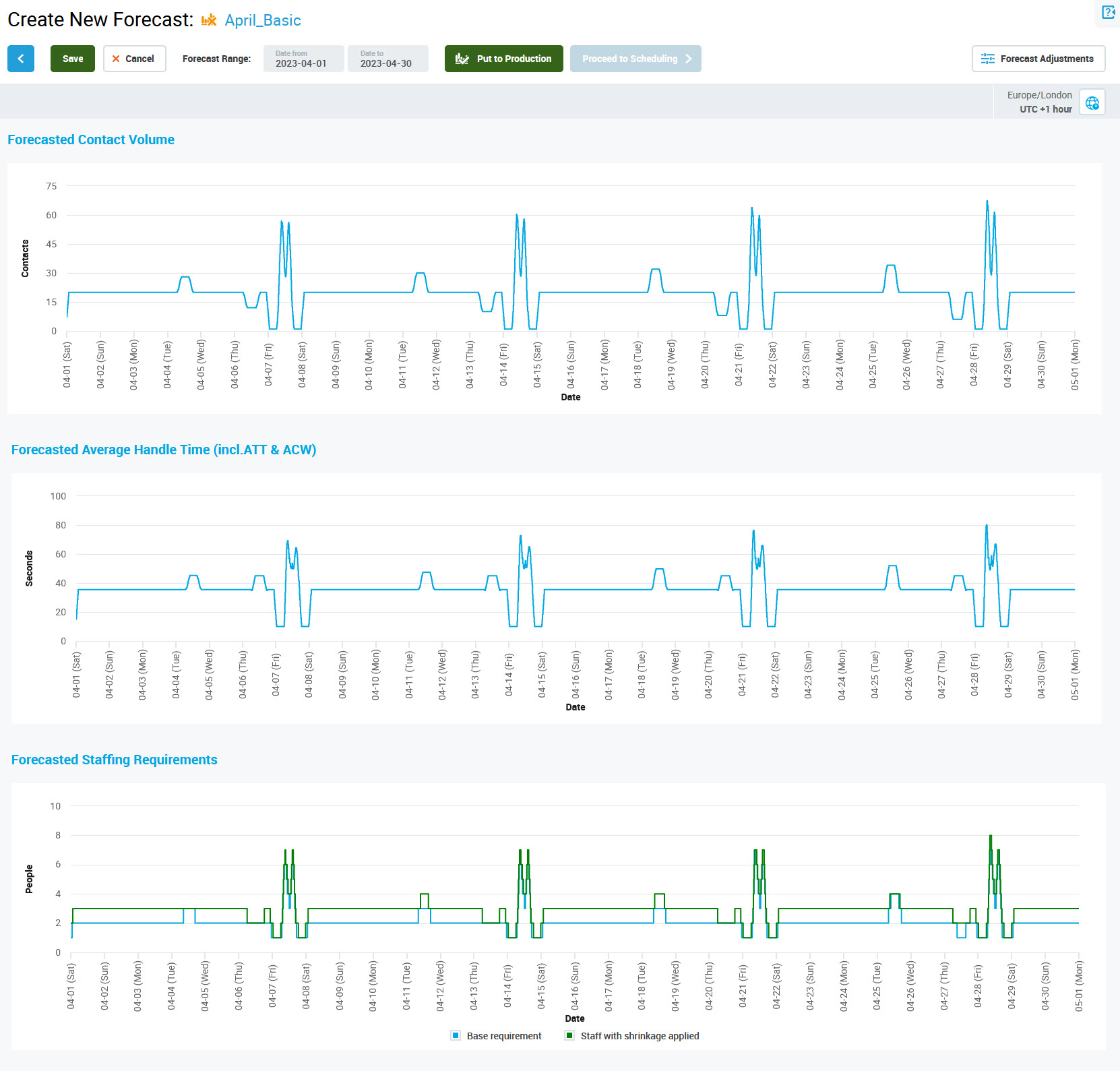Select the Date to field
This screenshot has width=1120, height=1071.
coord(387,59)
